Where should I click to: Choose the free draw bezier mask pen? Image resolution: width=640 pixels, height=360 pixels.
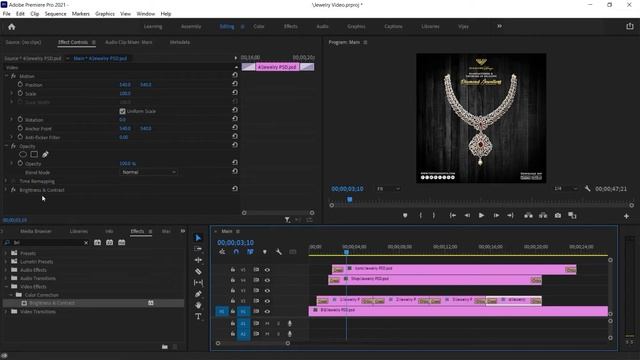point(45,154)
